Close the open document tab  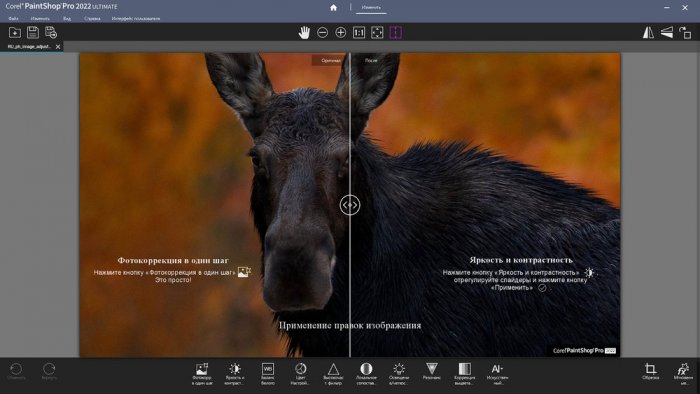pyautogui.click(x=58, y=47)
